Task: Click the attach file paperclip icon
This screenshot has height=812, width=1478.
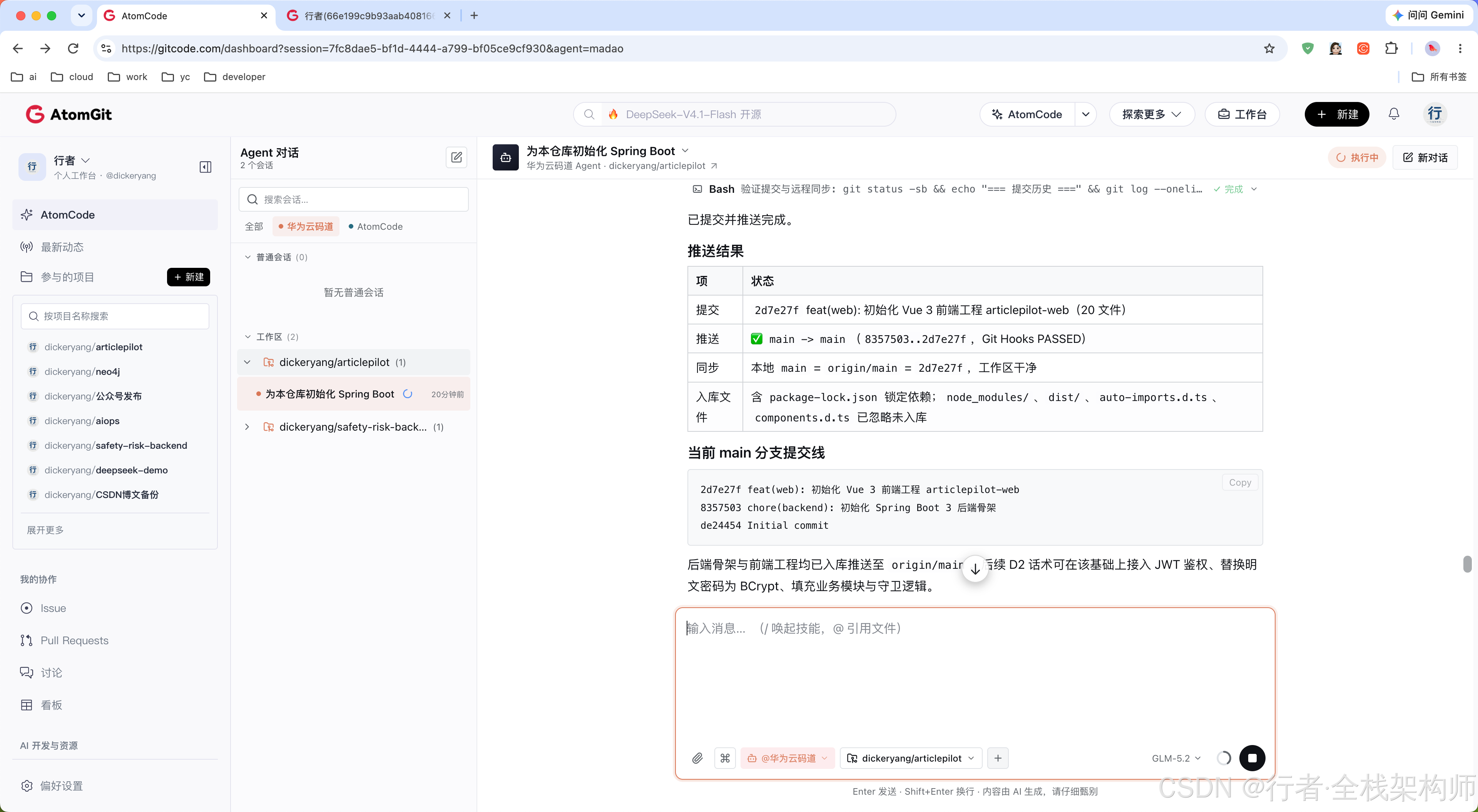Action: (697, 758)
